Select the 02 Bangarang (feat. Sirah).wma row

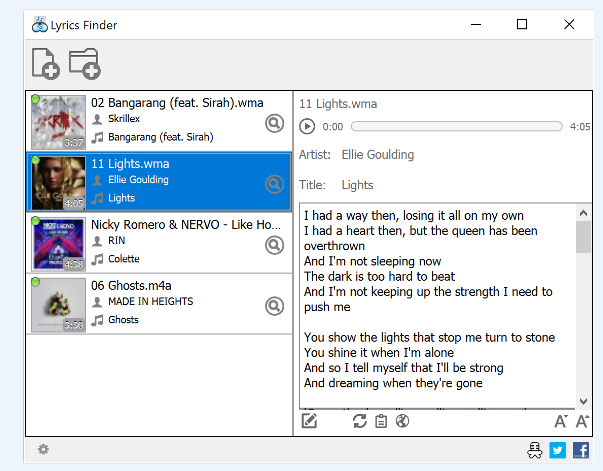[x=159, y=121]
